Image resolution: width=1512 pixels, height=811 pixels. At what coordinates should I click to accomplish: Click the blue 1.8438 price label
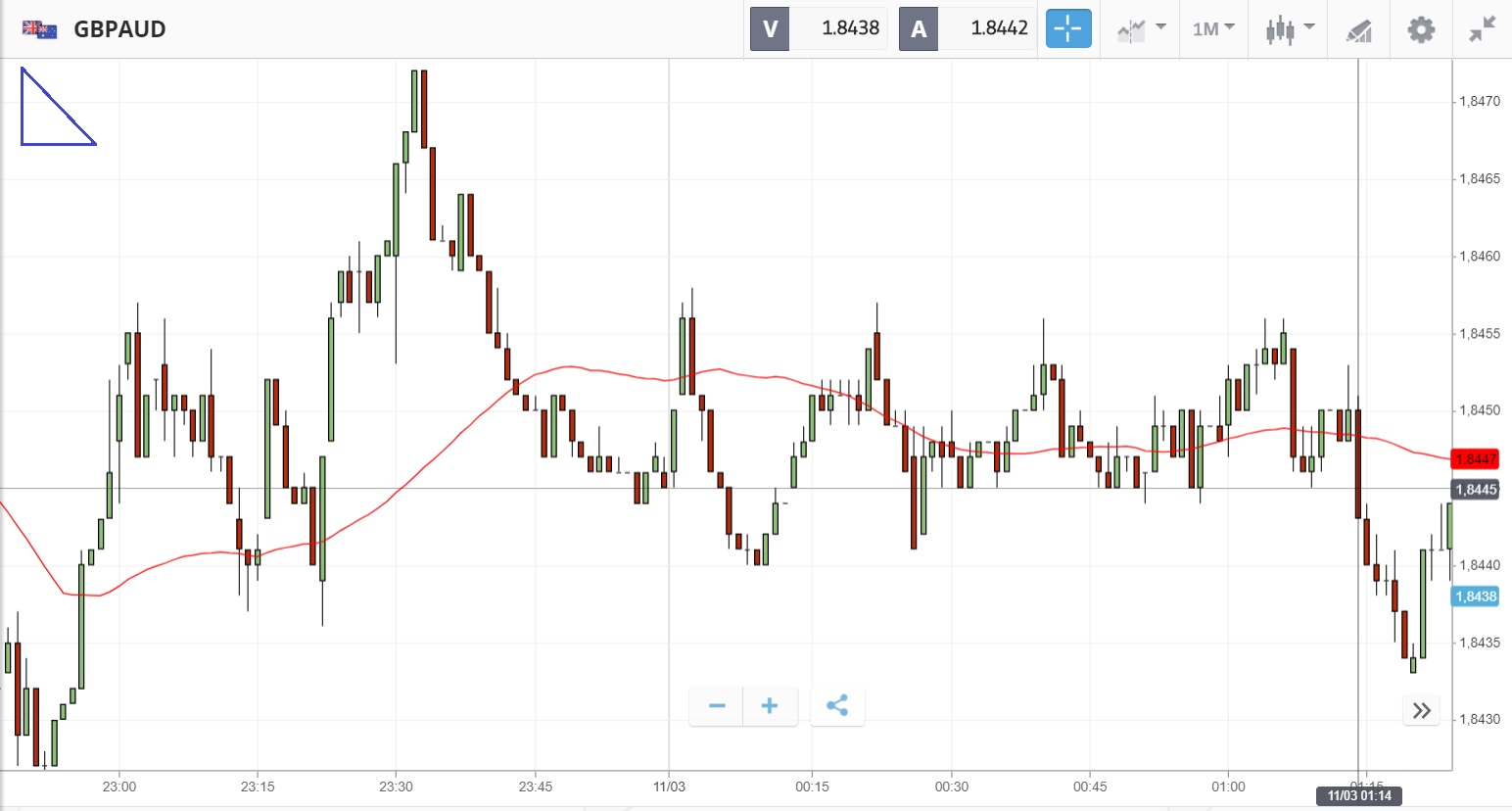pyautogui.click(x=1475, y=596)
